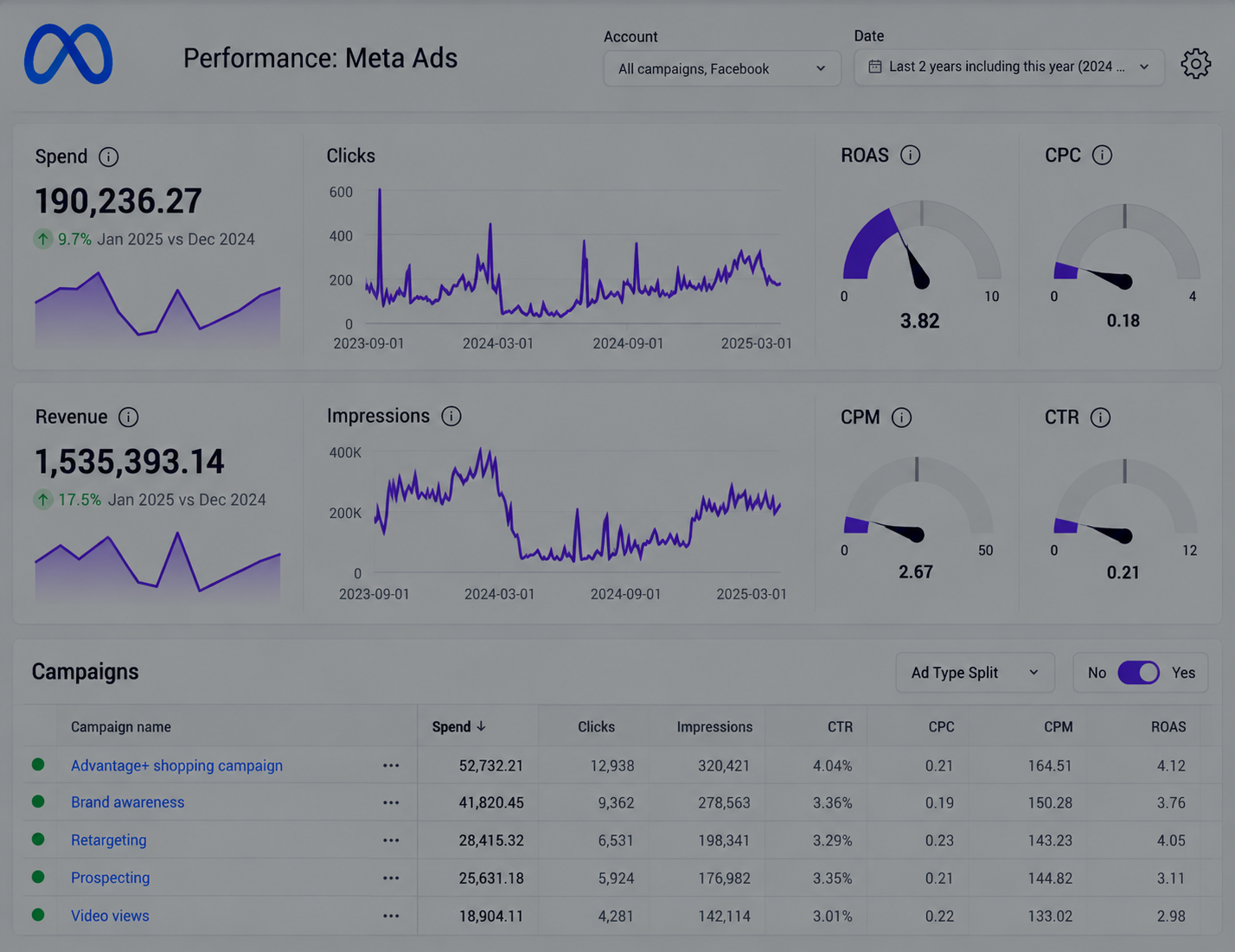The image size is (1235, 952).
Task: Open the settings gear icon
Action: 1196,64
